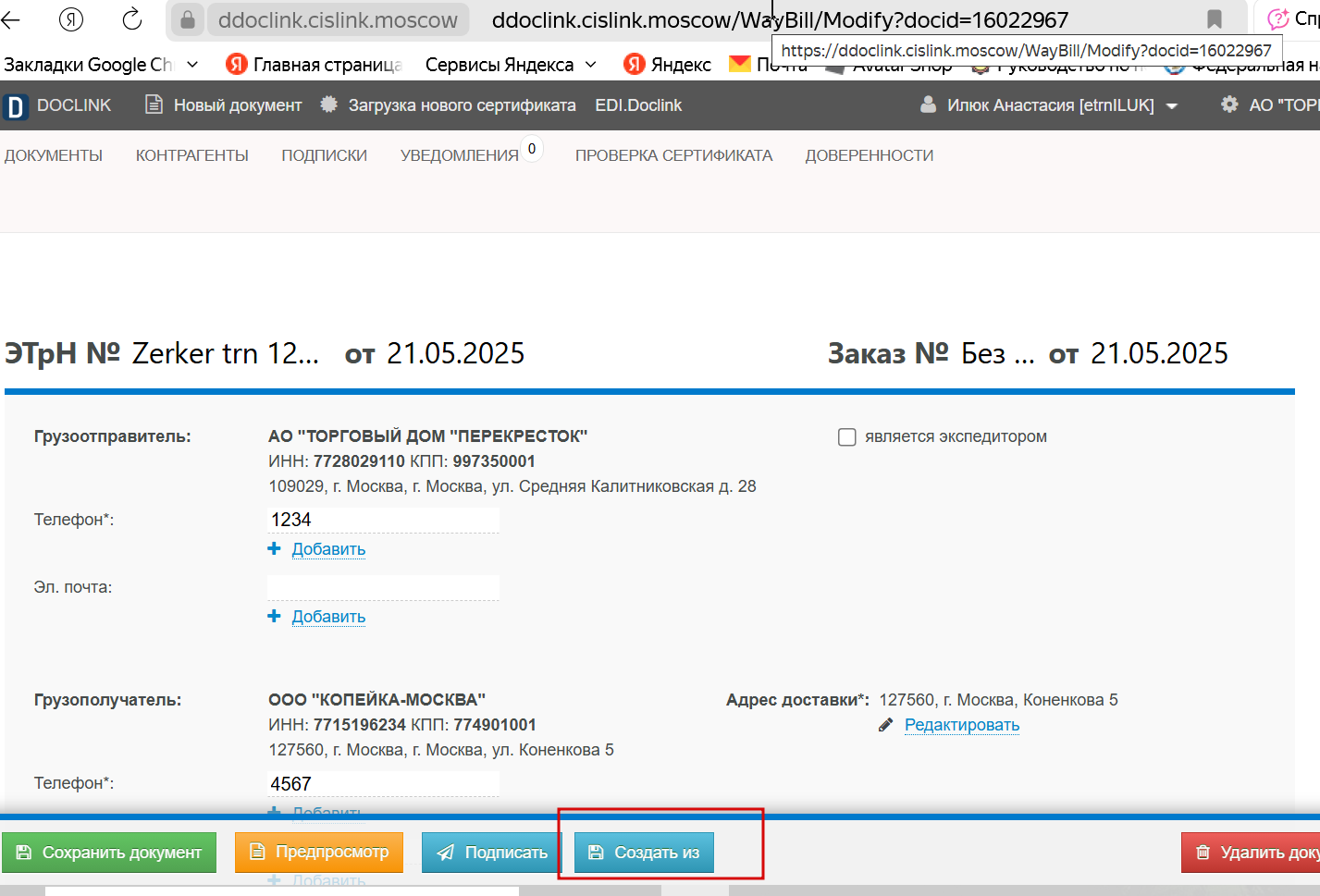
Task: Click Добавить link under sender phone
Action: [328, 549]
